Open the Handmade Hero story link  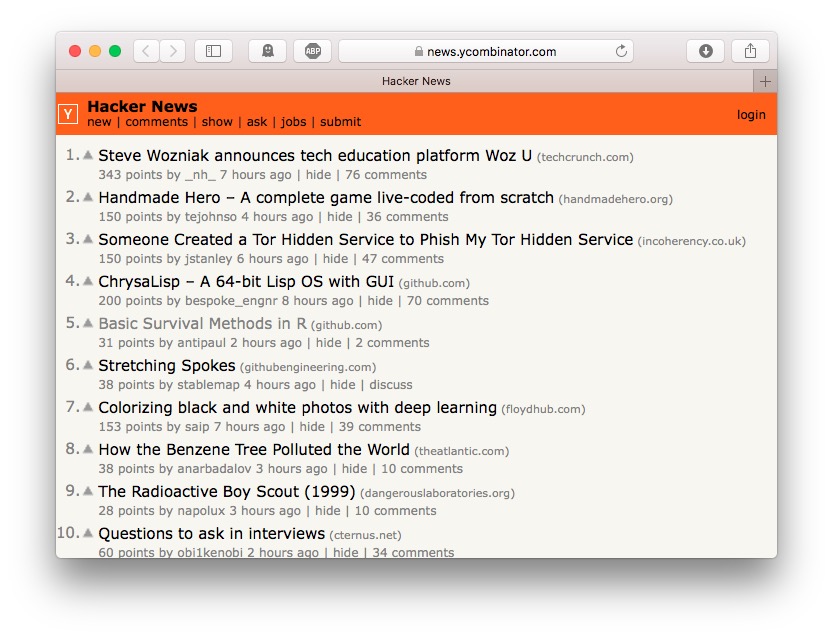click(326, 198)
